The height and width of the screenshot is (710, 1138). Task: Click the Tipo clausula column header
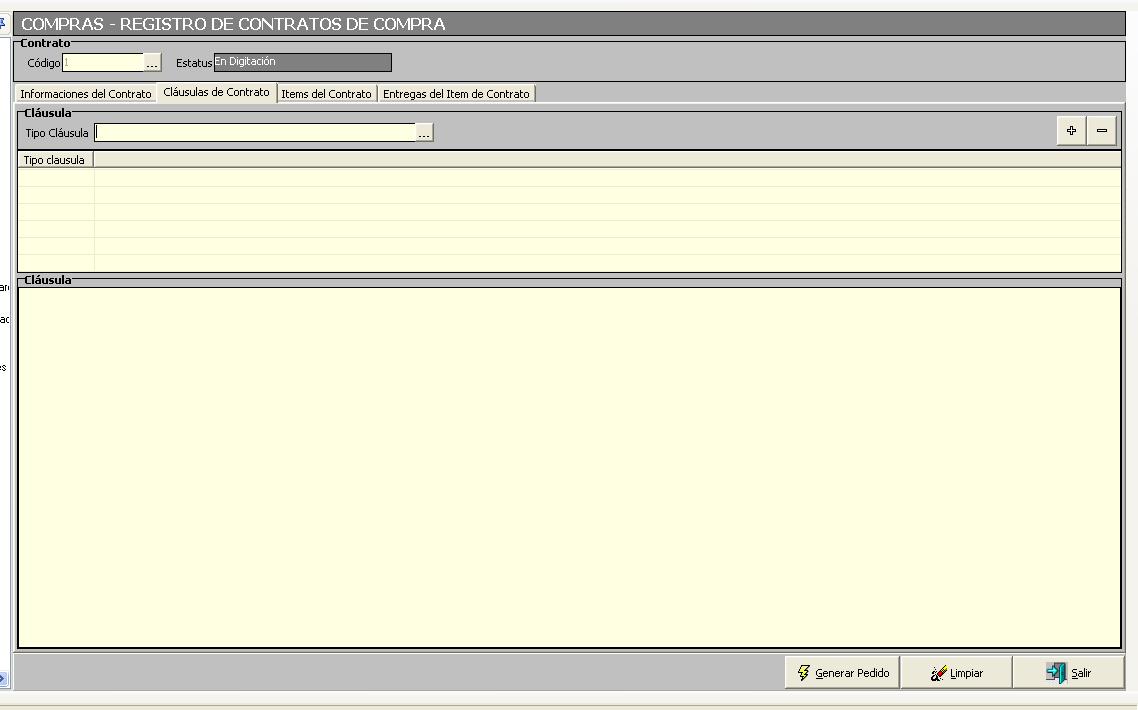click(x=55, y=160)
